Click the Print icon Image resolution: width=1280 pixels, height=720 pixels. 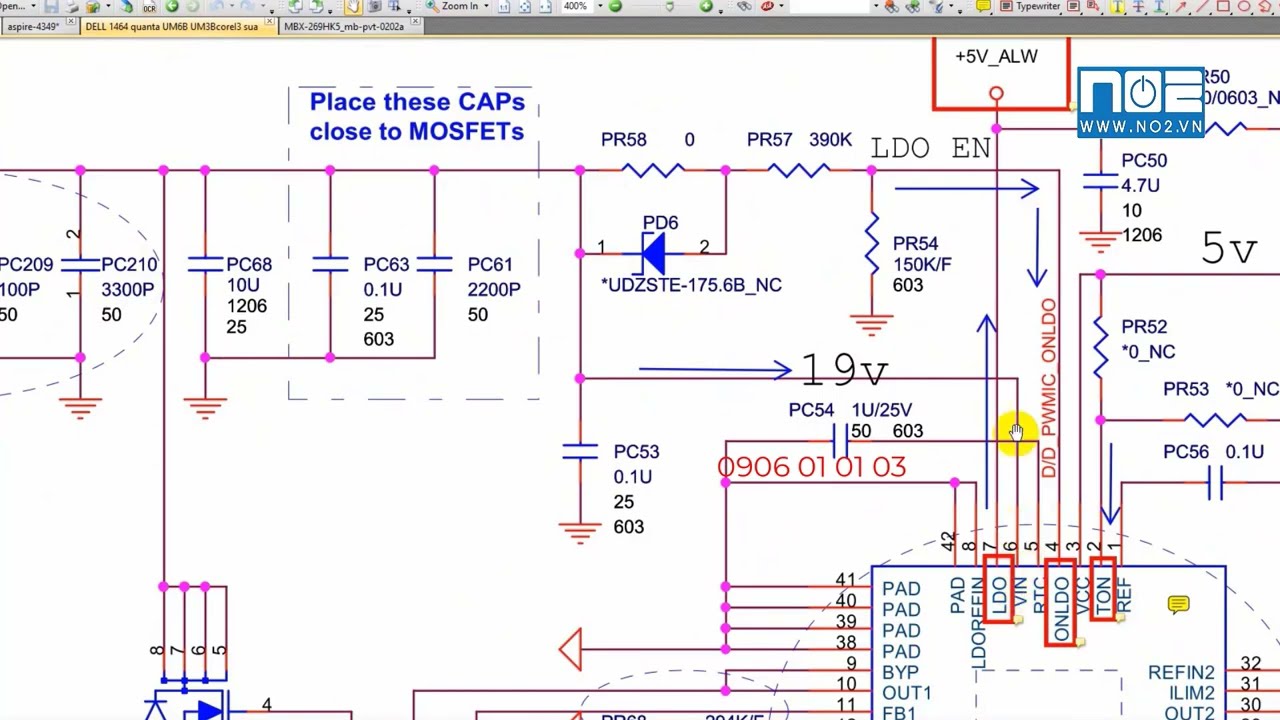73,6
